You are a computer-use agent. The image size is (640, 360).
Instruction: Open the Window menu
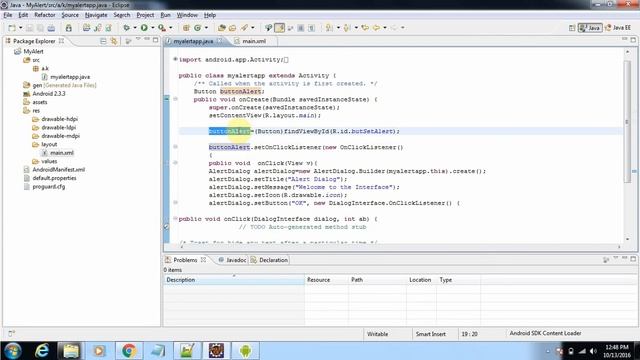pos(187,15)
